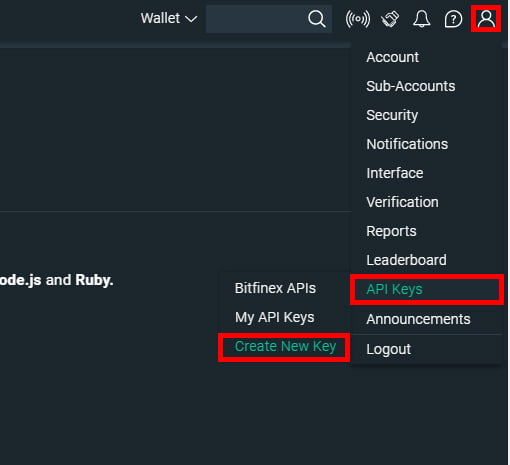Viewport: 510px width, 465px height.
Task: Open Notifications menu item
Action: coord(407,144)
